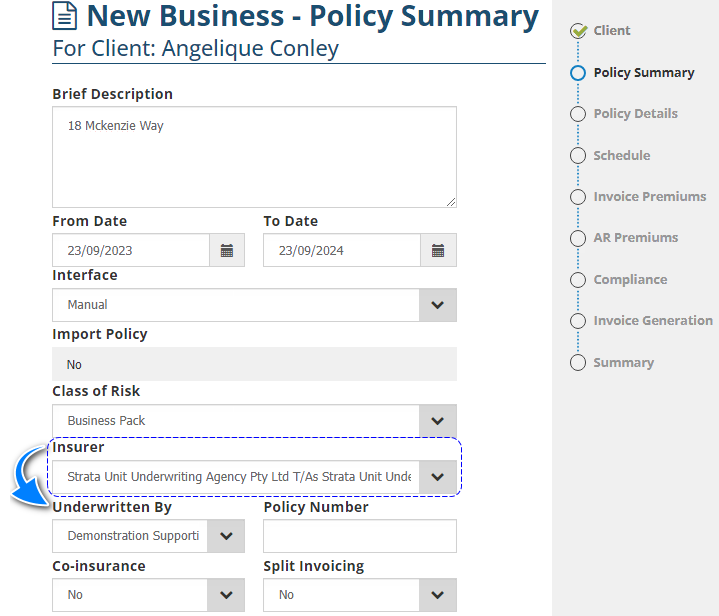Click the From Date text field

point(131,250)
